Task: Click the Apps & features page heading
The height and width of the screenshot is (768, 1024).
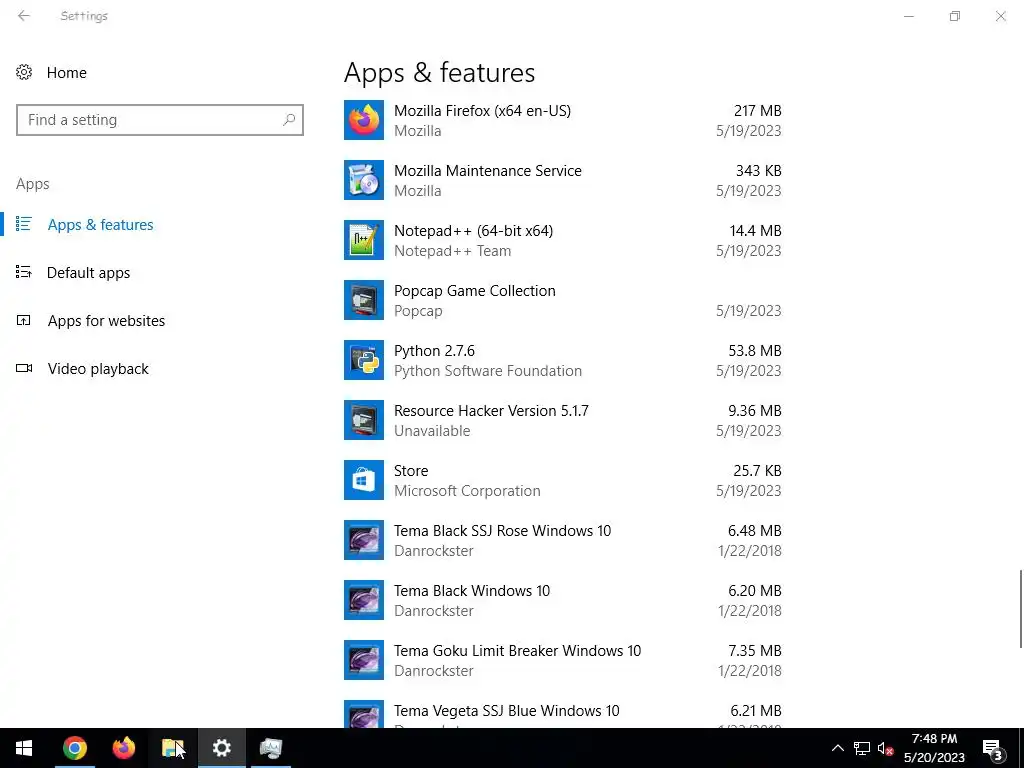Action: pos(440,72)
